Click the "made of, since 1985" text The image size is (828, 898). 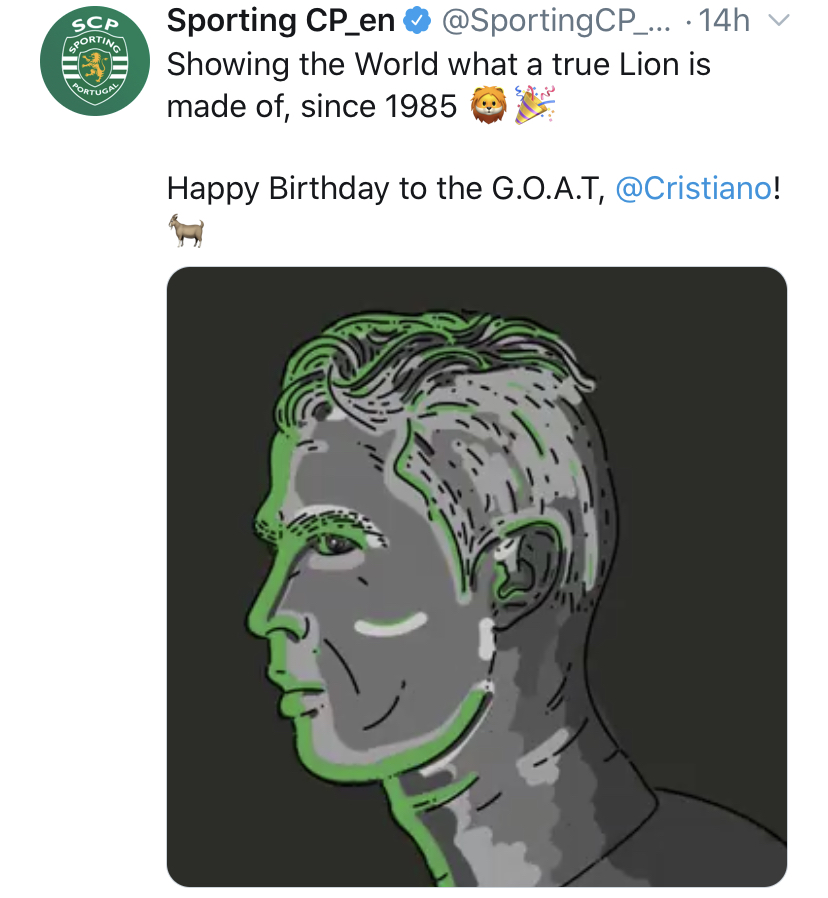[x=312, y=105]
